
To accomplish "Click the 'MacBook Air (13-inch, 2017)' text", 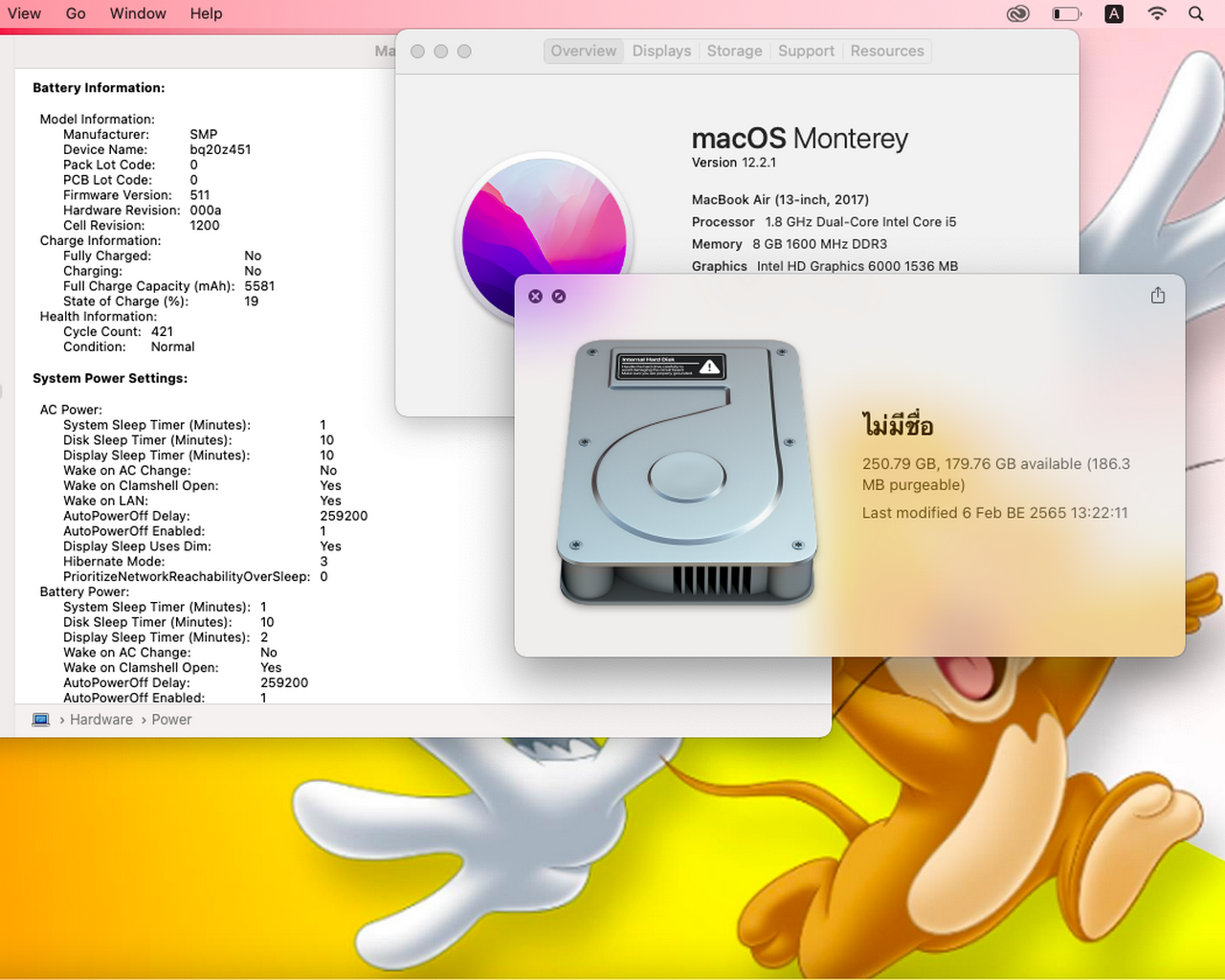I will [780, 200].
